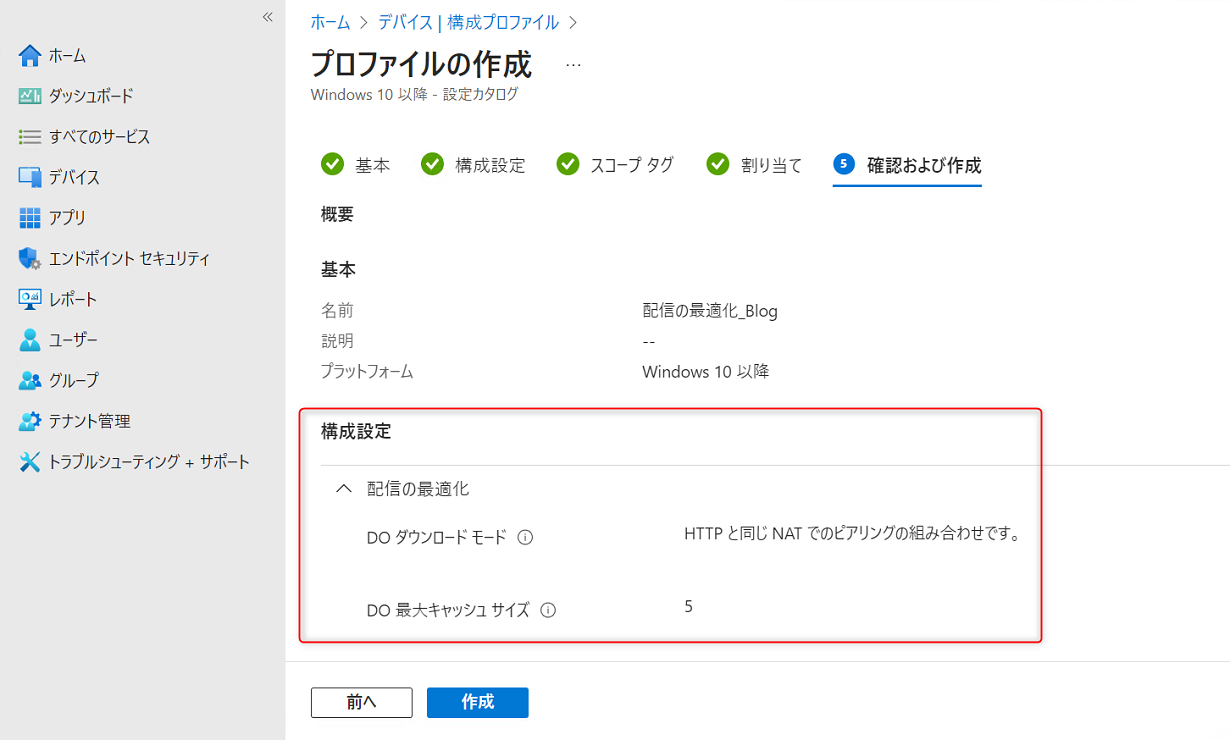Collapse the 配信の最適化 section chevron
This screenshot has width=1230, height=740.
click(x=344, y=489)
